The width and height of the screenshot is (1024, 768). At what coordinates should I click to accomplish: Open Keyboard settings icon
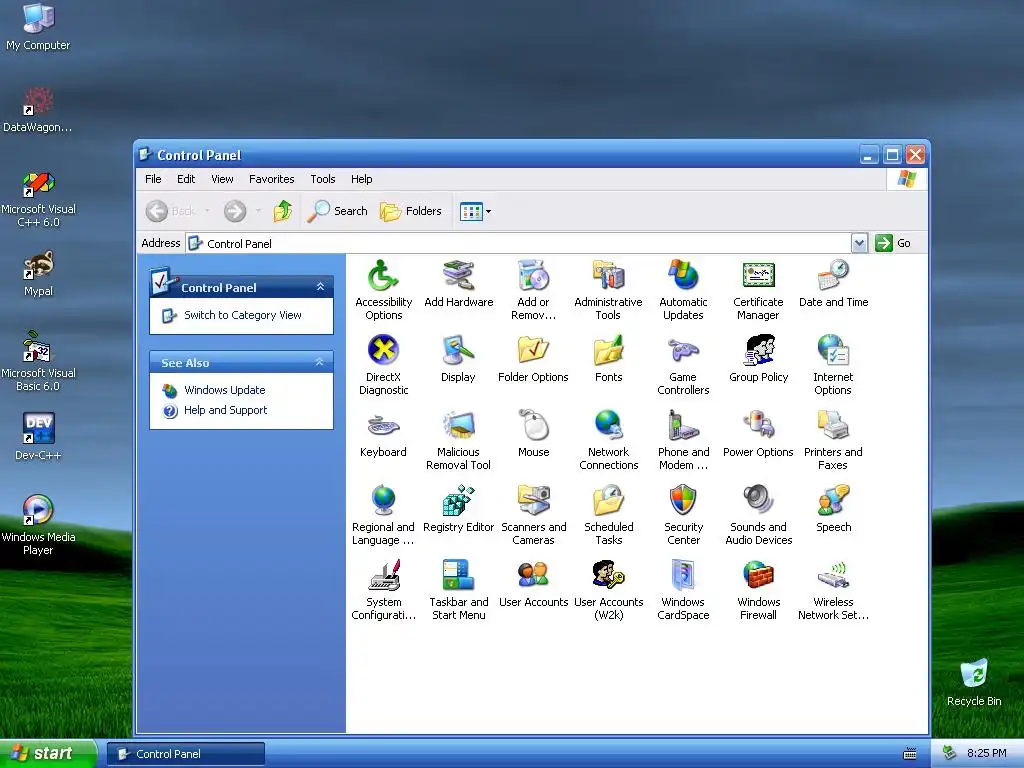click(x=383, y=425)
